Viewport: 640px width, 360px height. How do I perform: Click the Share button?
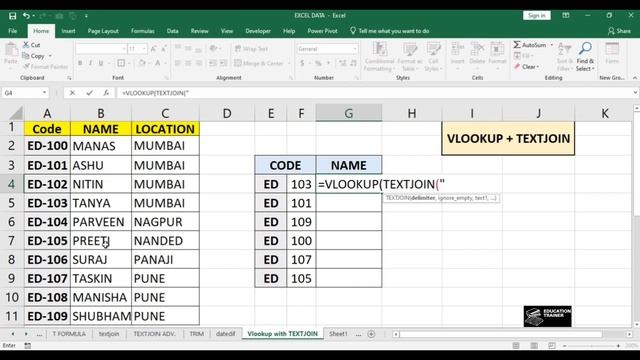click(x=619, y=31)
